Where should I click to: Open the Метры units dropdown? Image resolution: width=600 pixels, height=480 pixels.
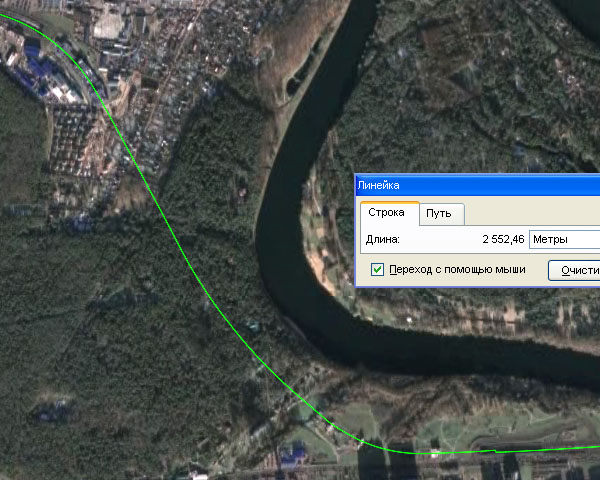564,240
